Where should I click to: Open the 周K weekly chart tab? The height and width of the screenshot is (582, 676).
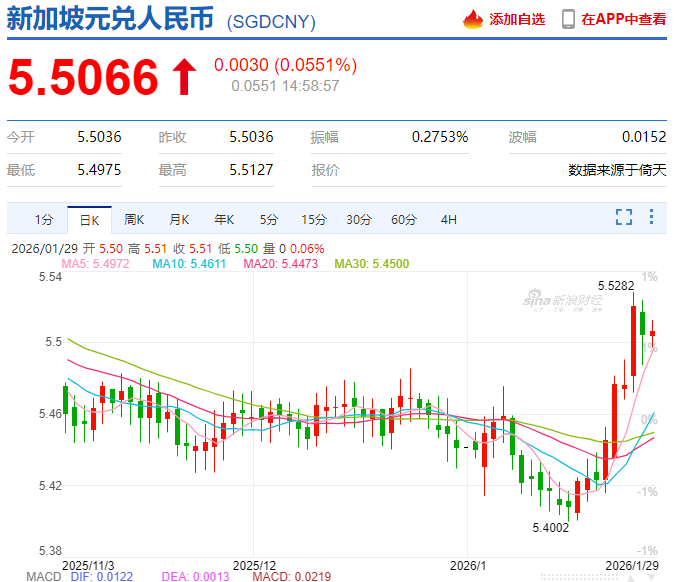[x=135, y=219]
